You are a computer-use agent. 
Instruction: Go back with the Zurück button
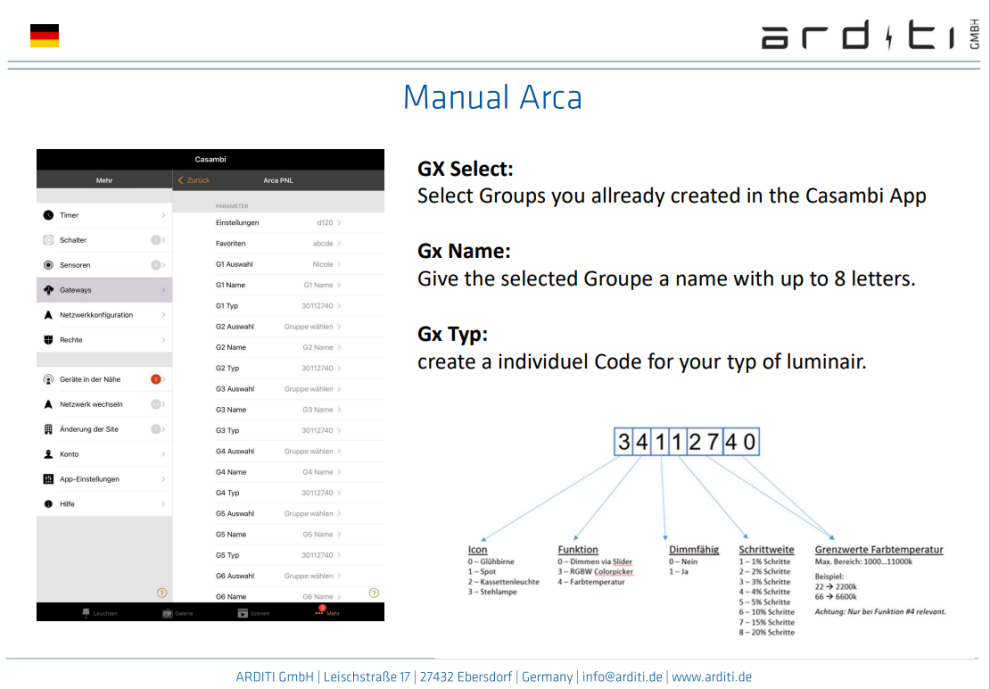[194, 181]
